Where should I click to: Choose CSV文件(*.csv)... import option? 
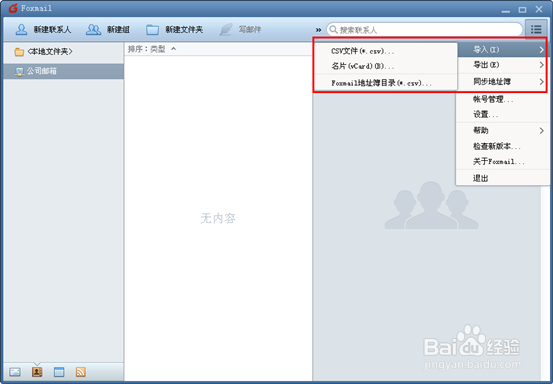tap(386, 51)
